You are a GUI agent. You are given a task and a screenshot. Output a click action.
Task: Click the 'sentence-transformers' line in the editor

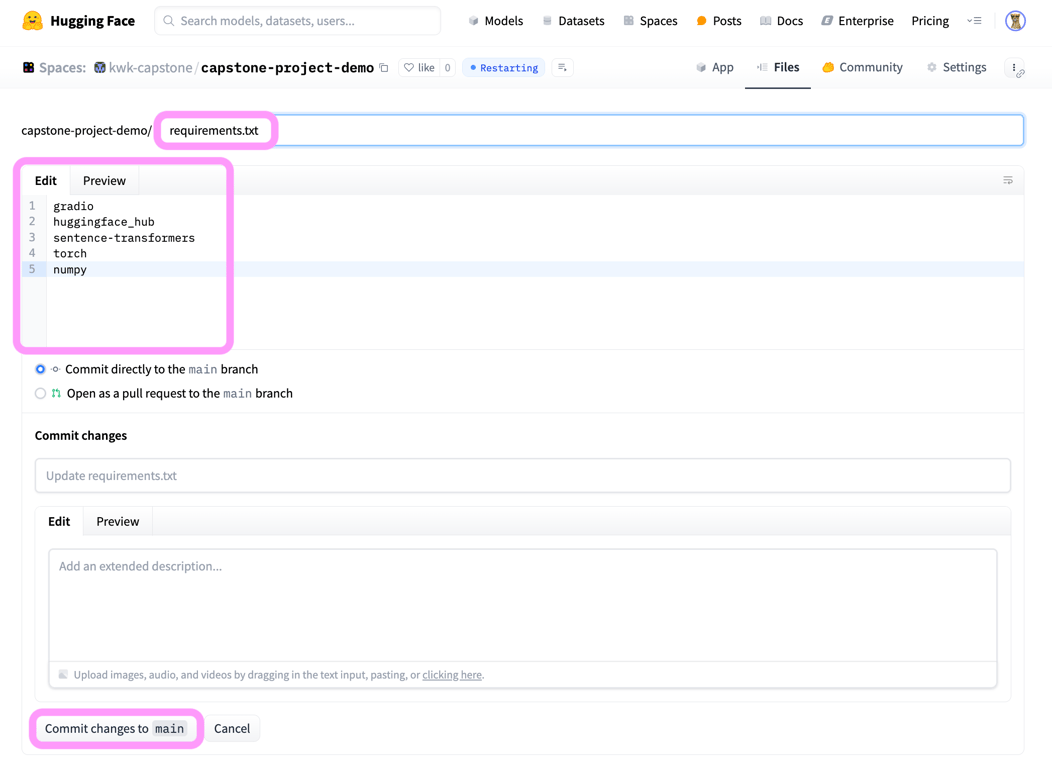click(x=124, y=237)
